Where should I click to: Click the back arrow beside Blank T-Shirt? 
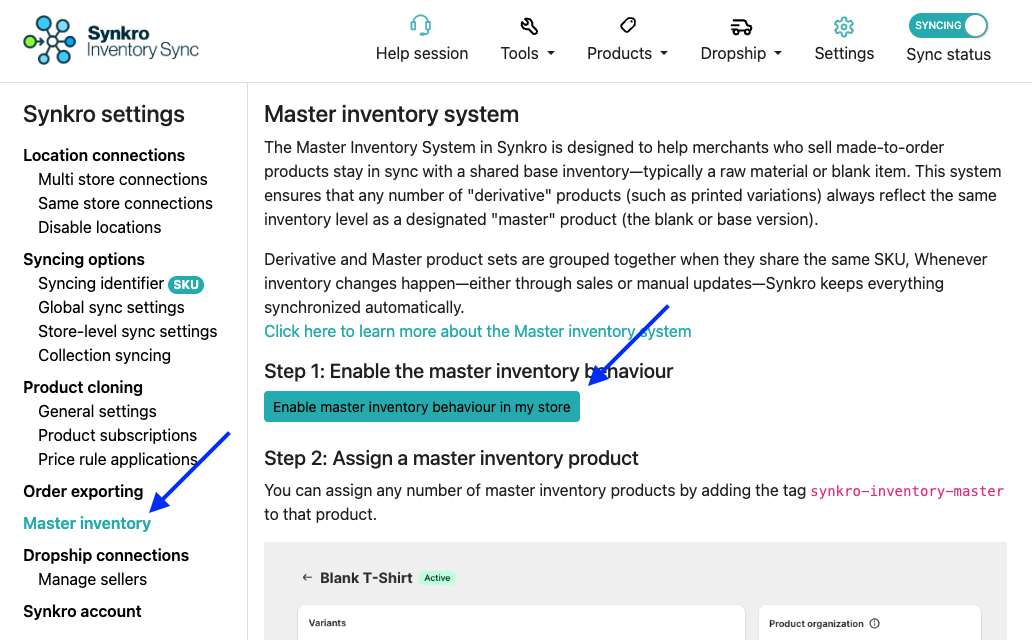[305, 577]
